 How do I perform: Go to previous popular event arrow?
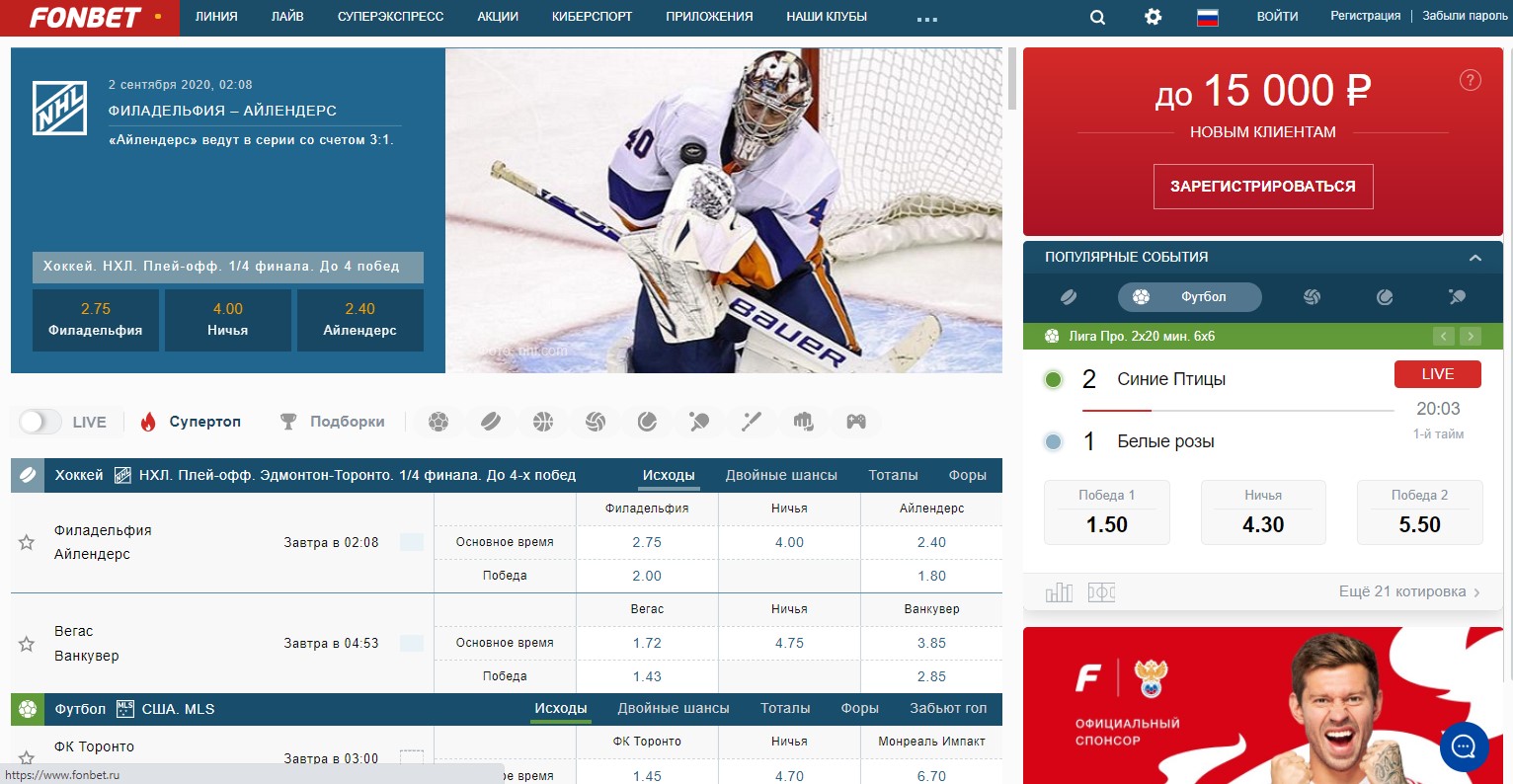tap(1444, 337)
